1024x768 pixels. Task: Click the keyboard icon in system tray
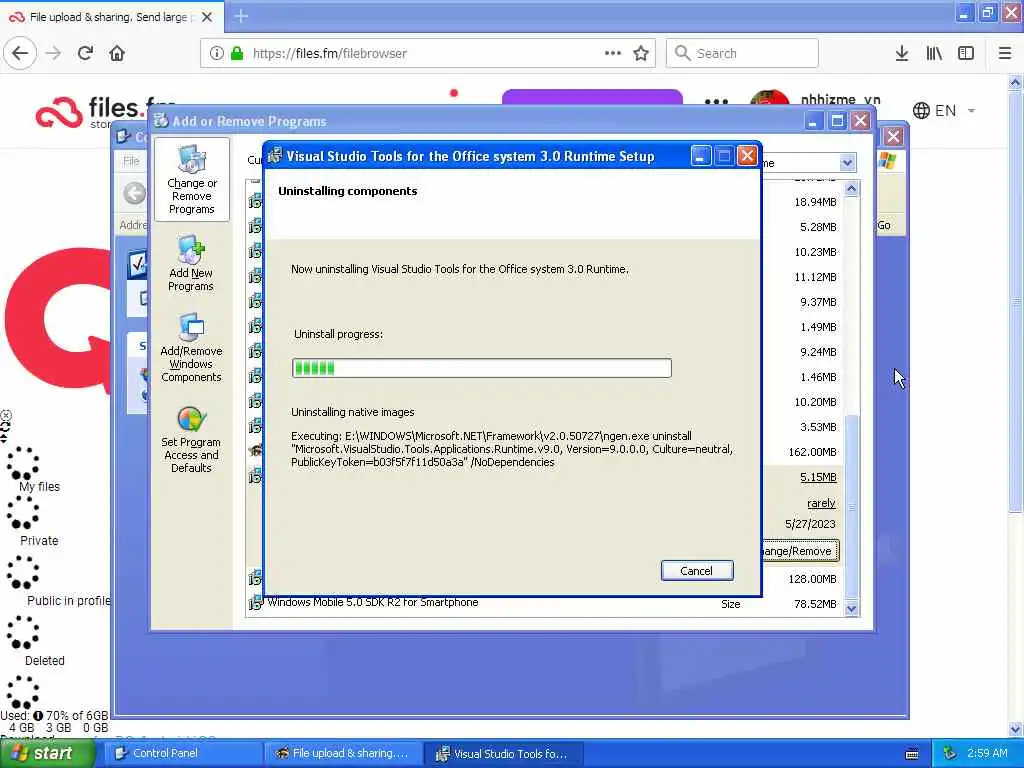[x=912, y=754]
